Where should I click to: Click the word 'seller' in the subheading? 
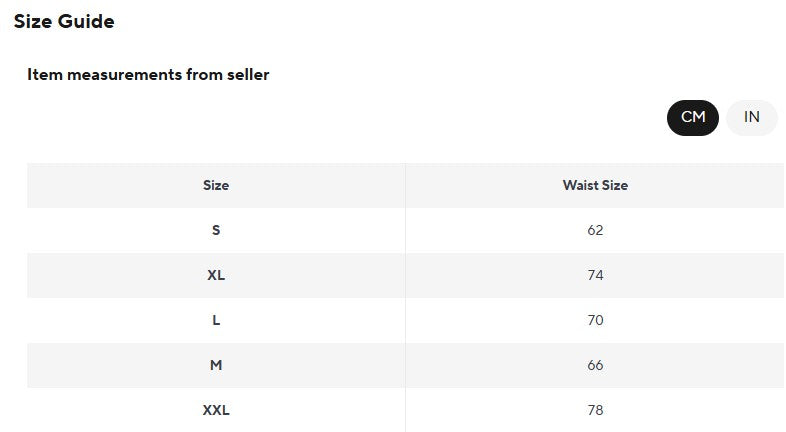point(248,75)
